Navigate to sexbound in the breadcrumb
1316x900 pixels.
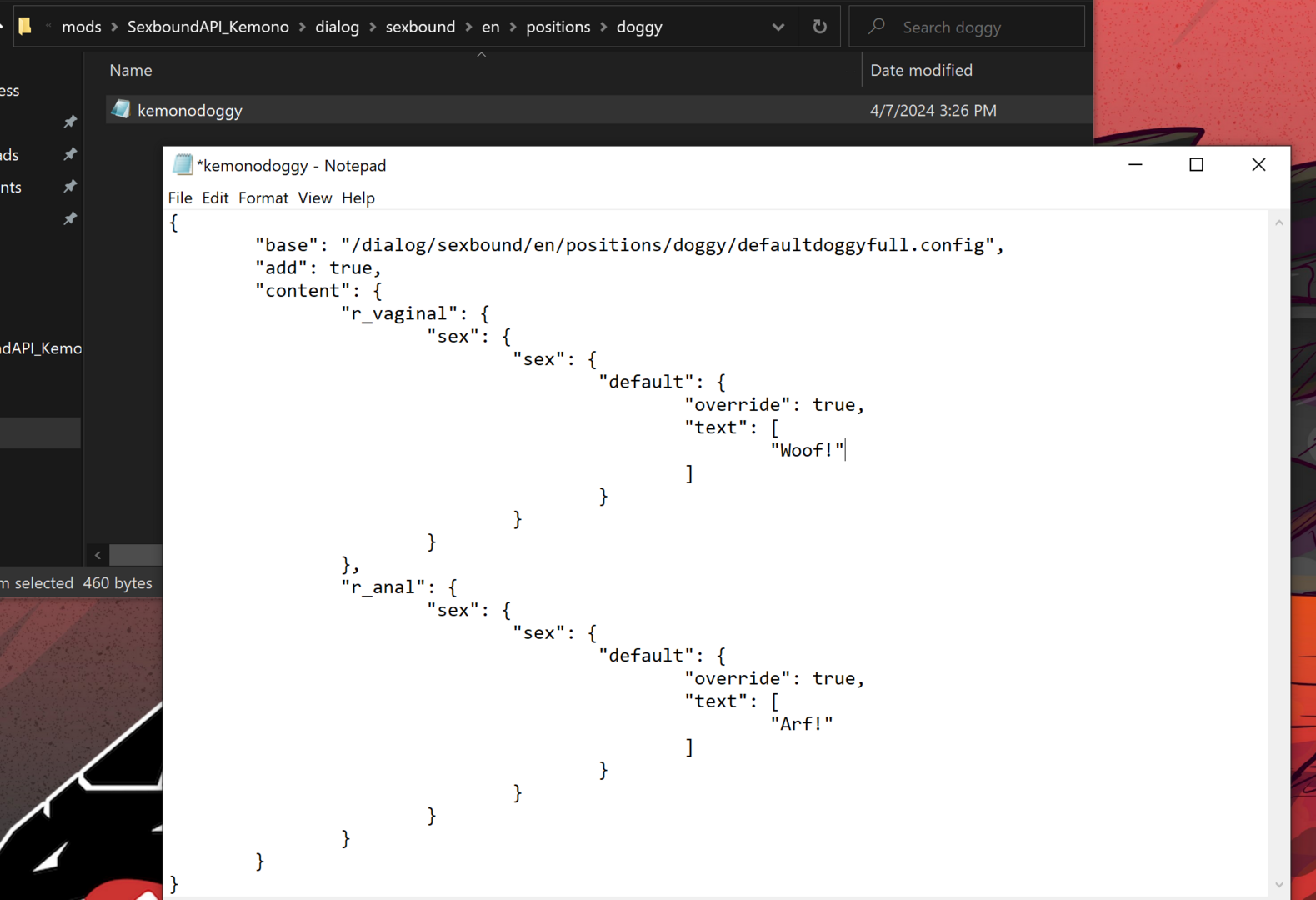coord(421,27)
